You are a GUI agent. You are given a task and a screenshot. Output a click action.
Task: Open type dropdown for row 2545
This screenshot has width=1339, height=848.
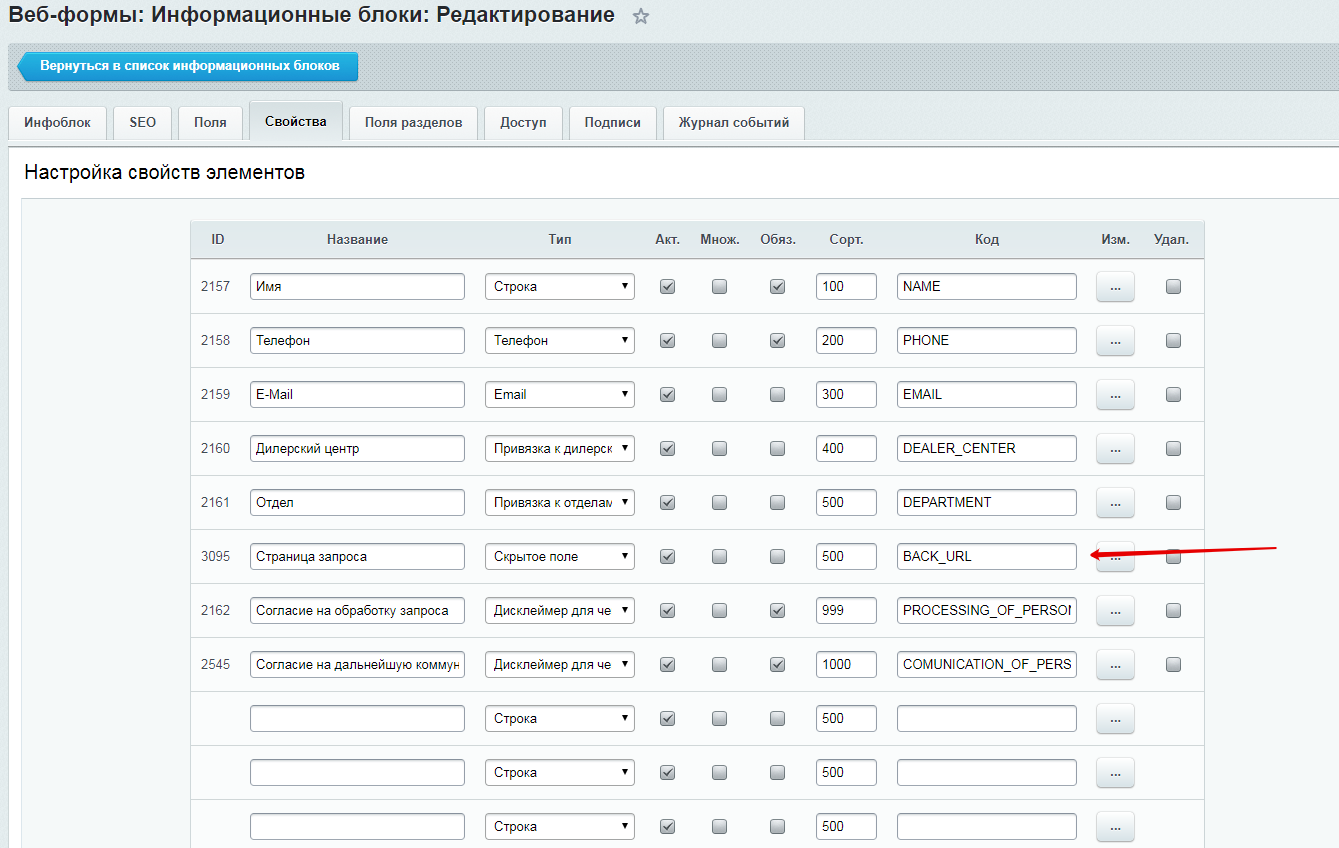[560, 664]
